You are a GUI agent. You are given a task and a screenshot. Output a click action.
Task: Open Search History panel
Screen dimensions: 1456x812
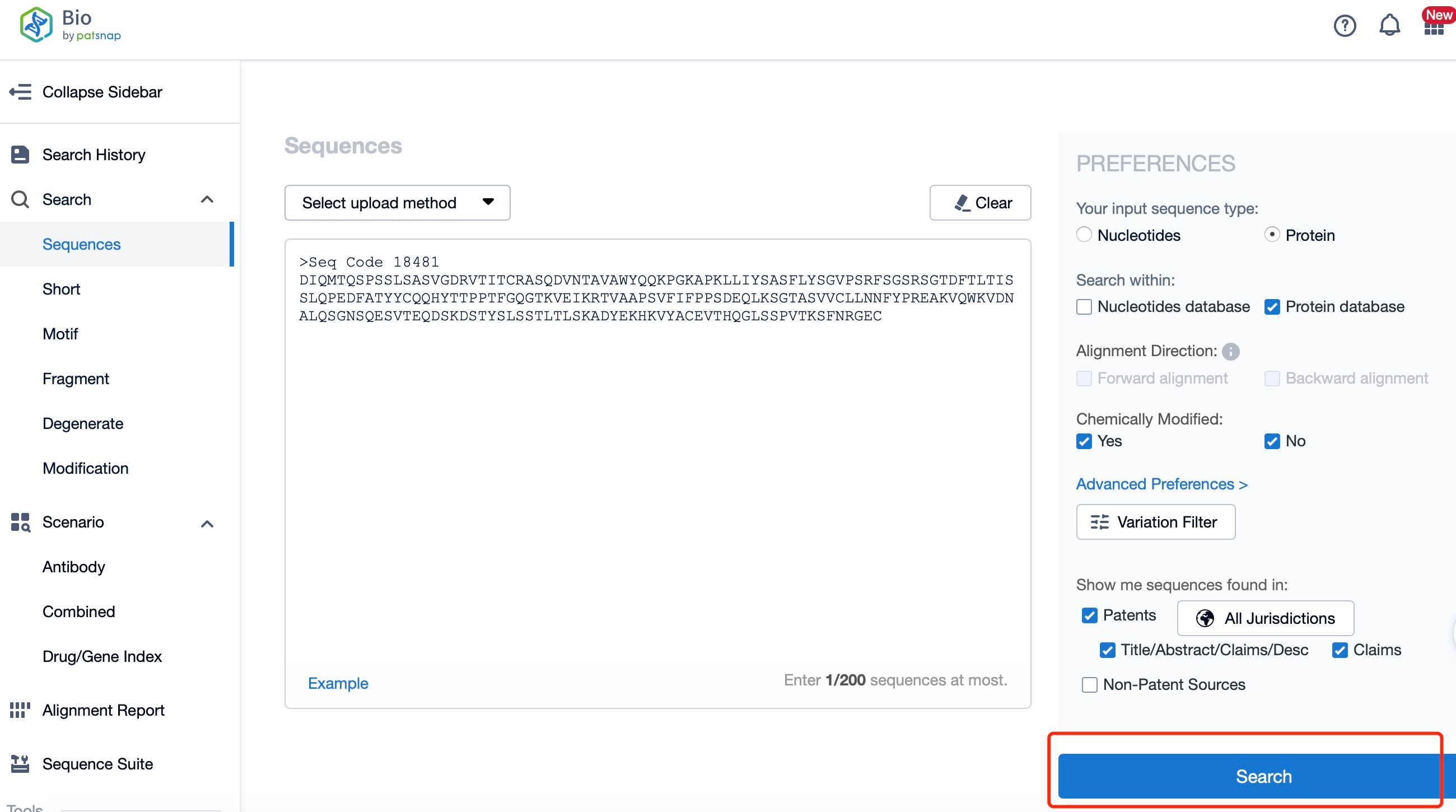pyautogui.click(x=93, y=154)
